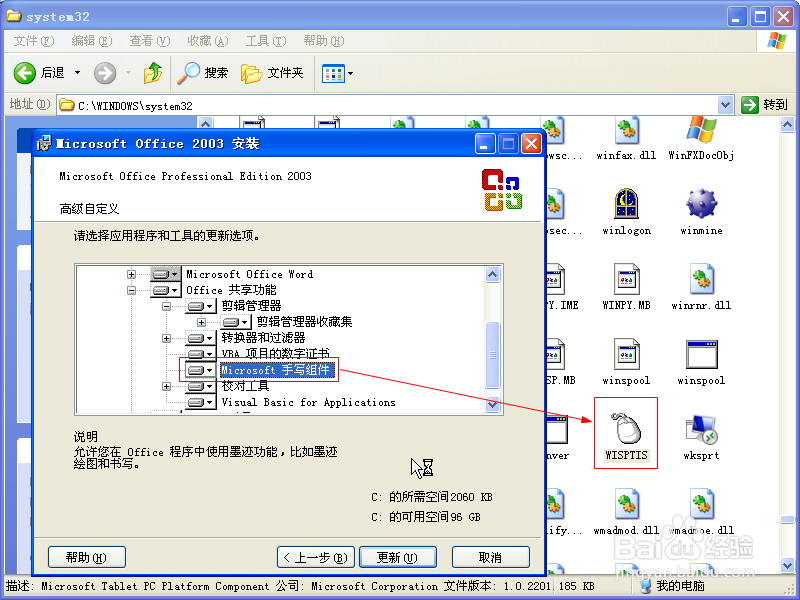This screenshot has width=800, height=600.
Task: Click the Search toolbar button
Action: pyautogui.click(x=203, y=73)
